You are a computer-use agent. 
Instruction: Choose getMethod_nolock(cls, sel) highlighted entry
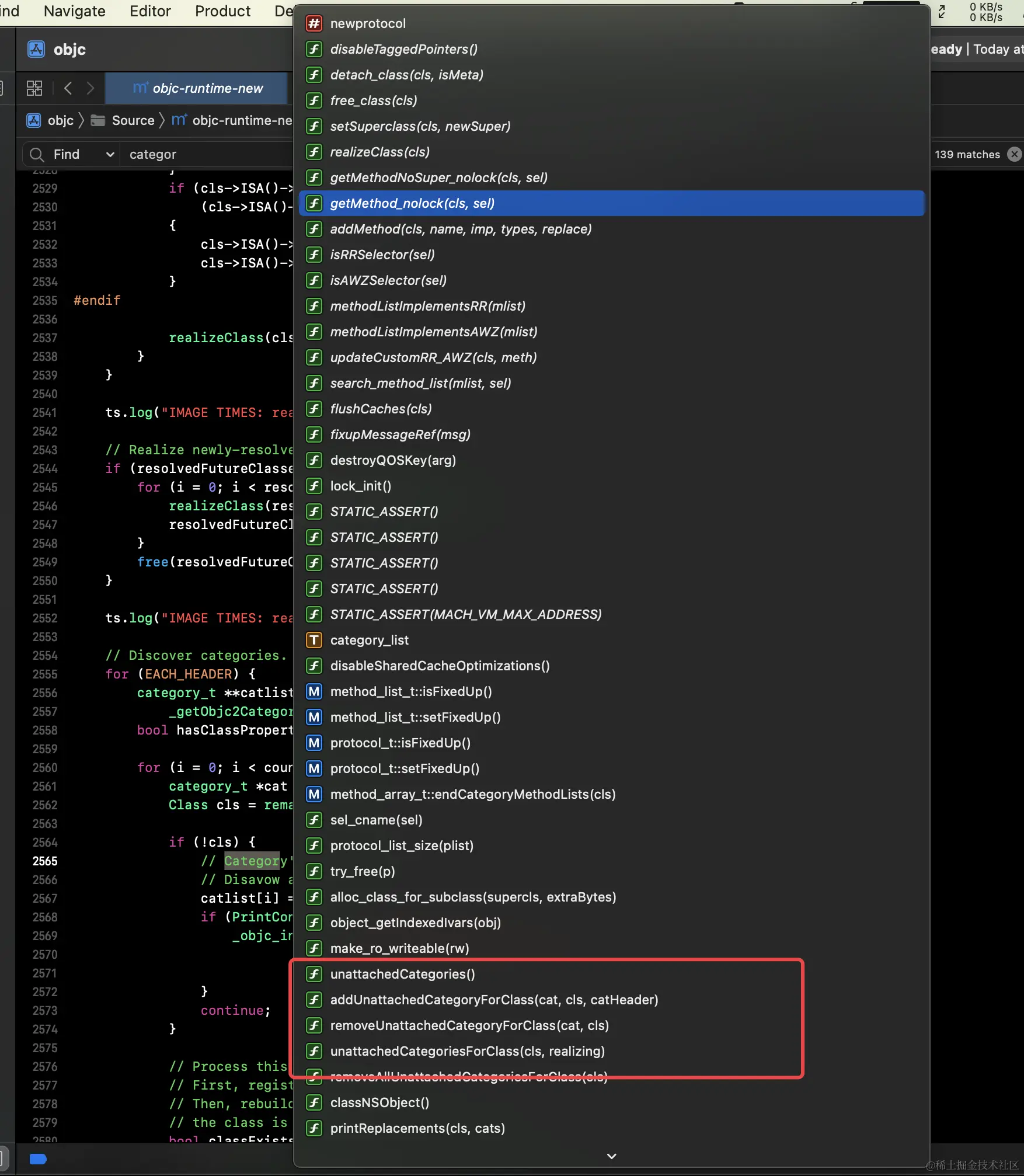click(612, 203)
